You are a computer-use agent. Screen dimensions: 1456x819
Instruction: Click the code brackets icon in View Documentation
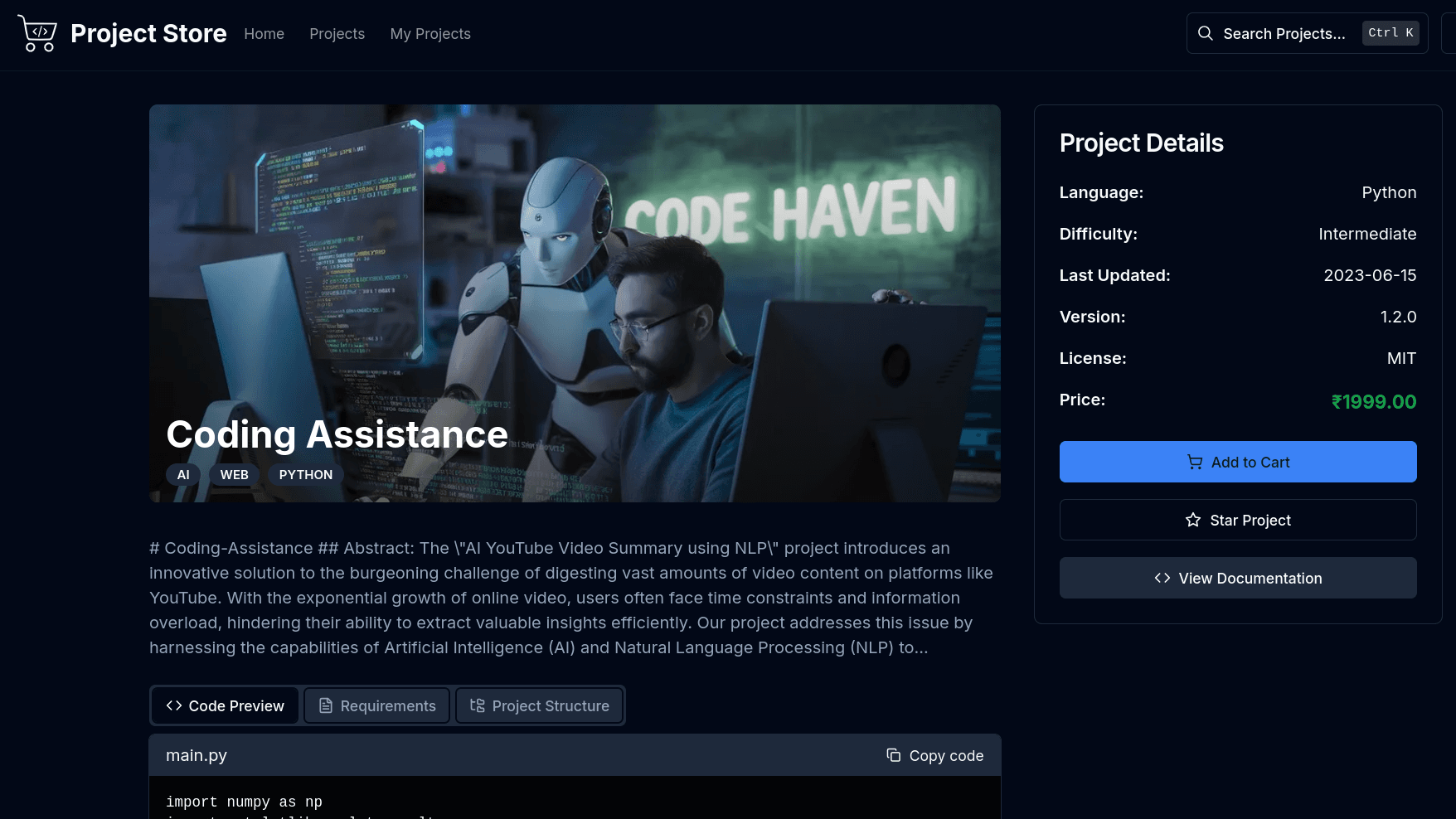click(1162, 578)
